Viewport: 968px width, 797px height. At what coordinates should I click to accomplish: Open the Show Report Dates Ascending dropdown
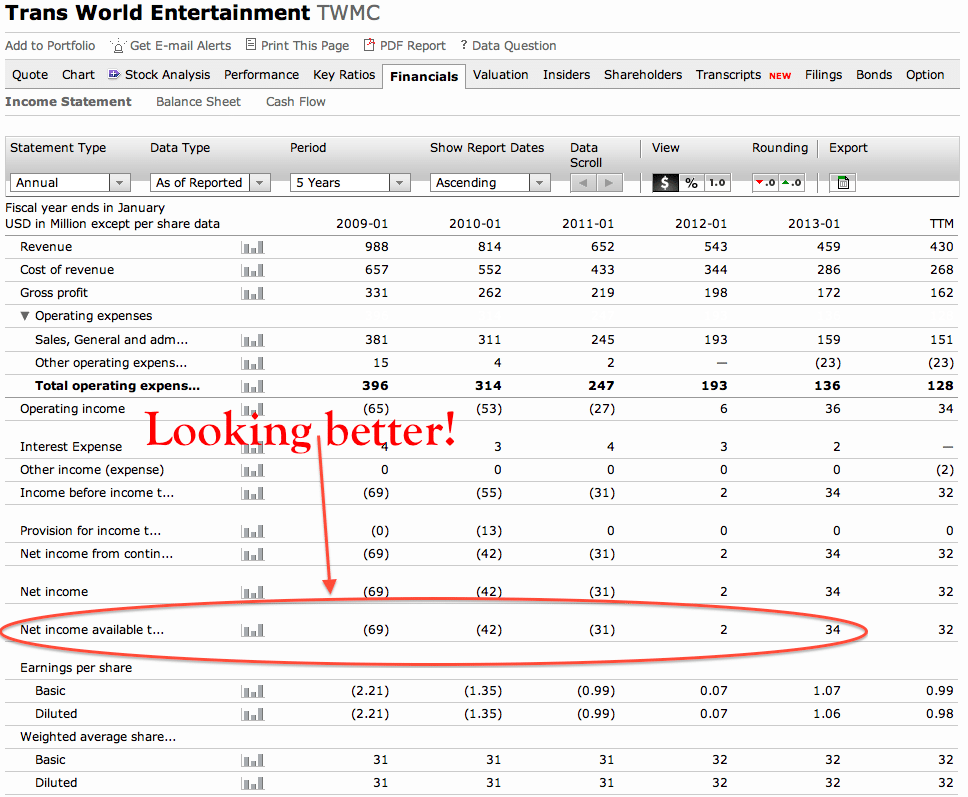490,183
